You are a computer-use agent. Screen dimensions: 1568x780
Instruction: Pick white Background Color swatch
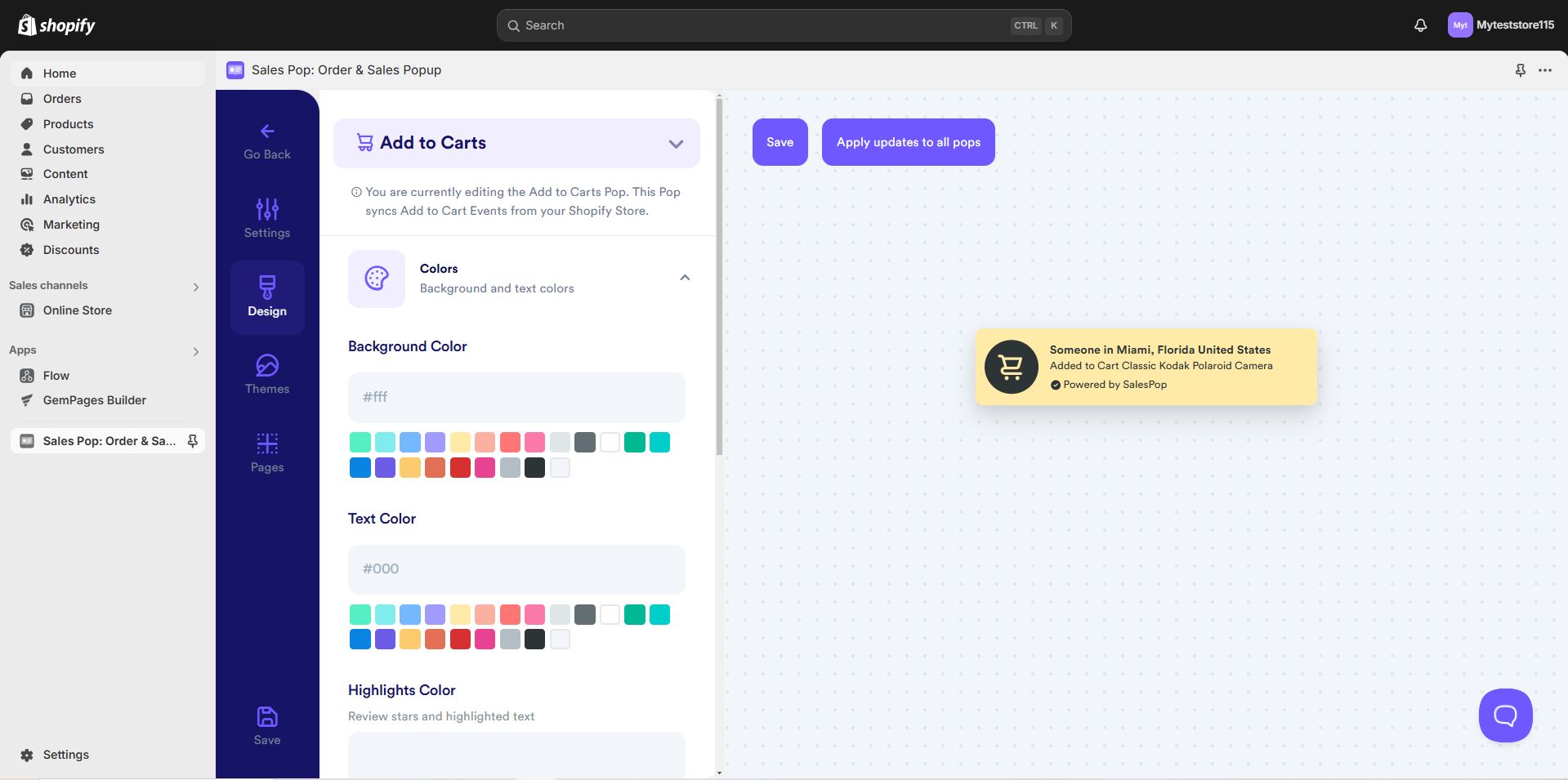click(610, 443)
